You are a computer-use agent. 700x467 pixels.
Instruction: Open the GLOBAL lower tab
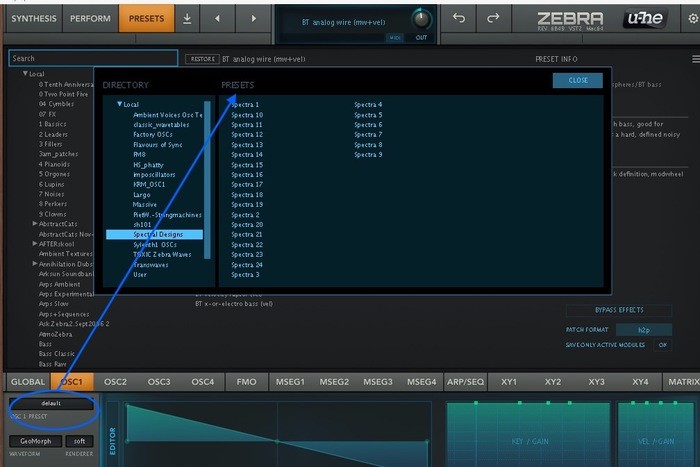[28, 382]
